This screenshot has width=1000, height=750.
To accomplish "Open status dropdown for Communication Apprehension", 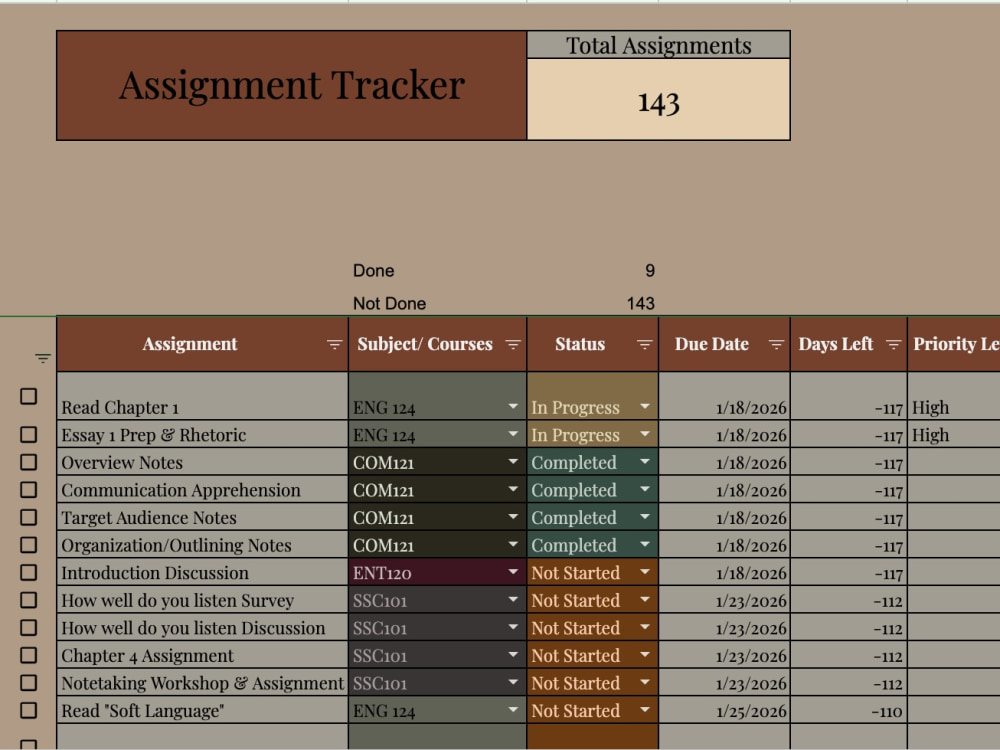I will click(x=645, y=489).
